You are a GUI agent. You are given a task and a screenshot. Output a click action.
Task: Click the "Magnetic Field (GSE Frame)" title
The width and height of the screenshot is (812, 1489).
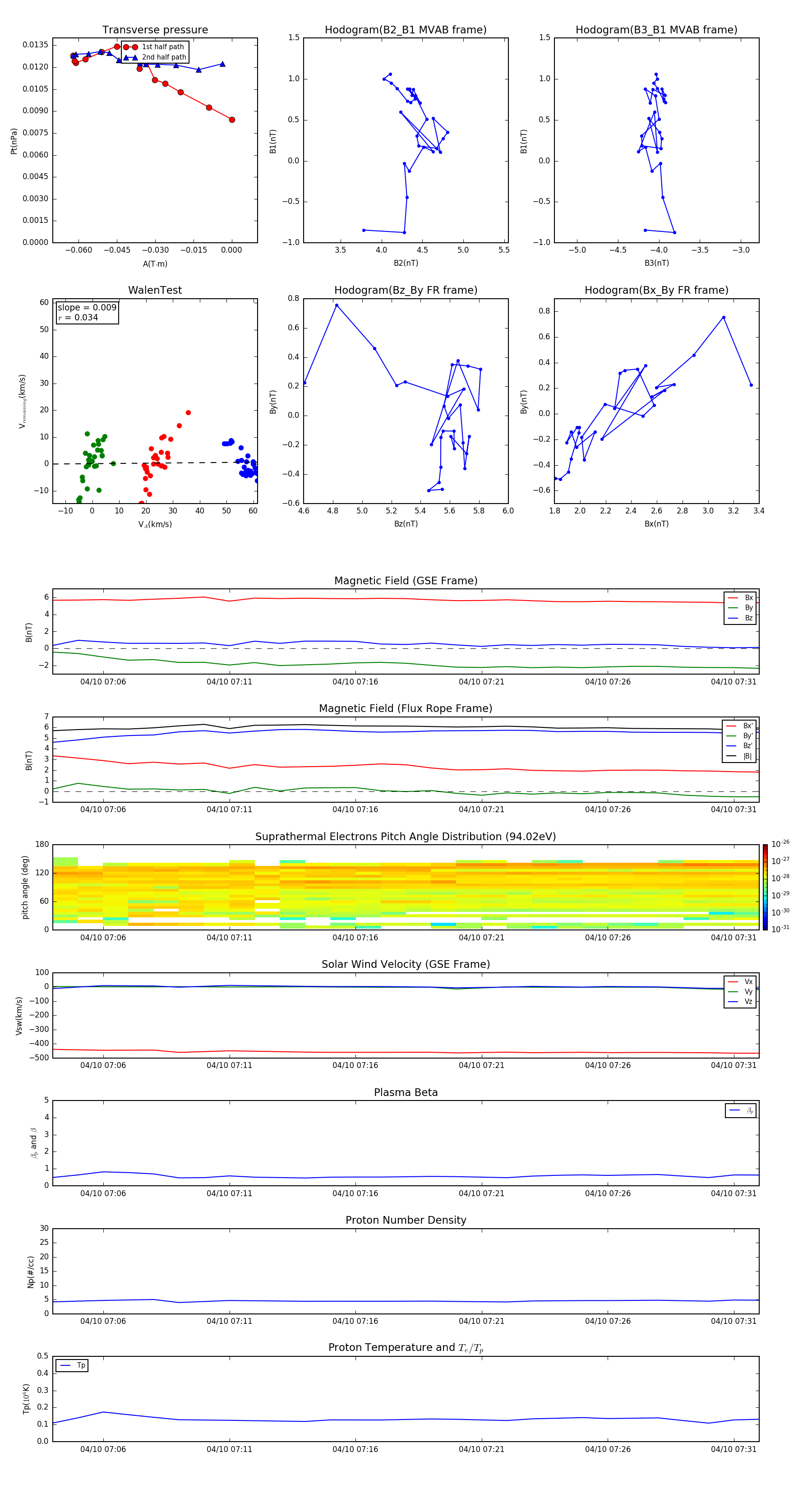406,581
